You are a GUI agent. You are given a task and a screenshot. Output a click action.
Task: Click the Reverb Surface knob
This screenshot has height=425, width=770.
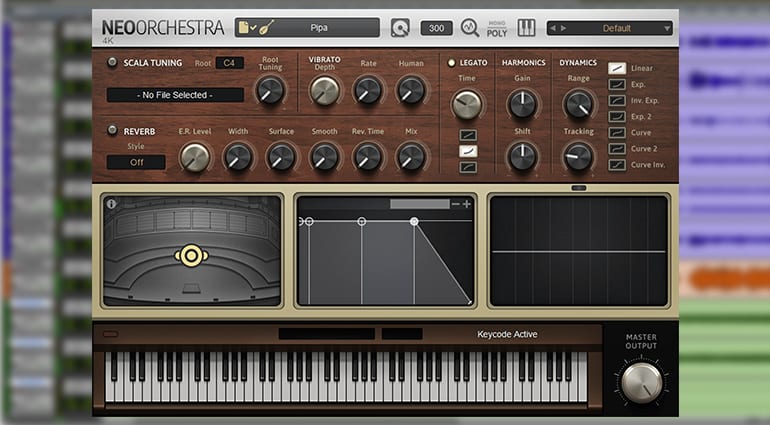281,158
